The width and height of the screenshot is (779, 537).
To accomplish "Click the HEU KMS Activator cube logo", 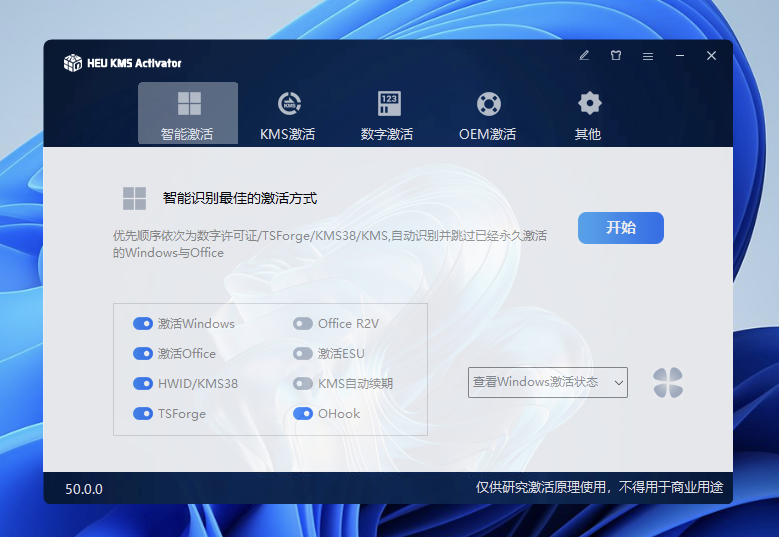I will [x=73, y=63].
